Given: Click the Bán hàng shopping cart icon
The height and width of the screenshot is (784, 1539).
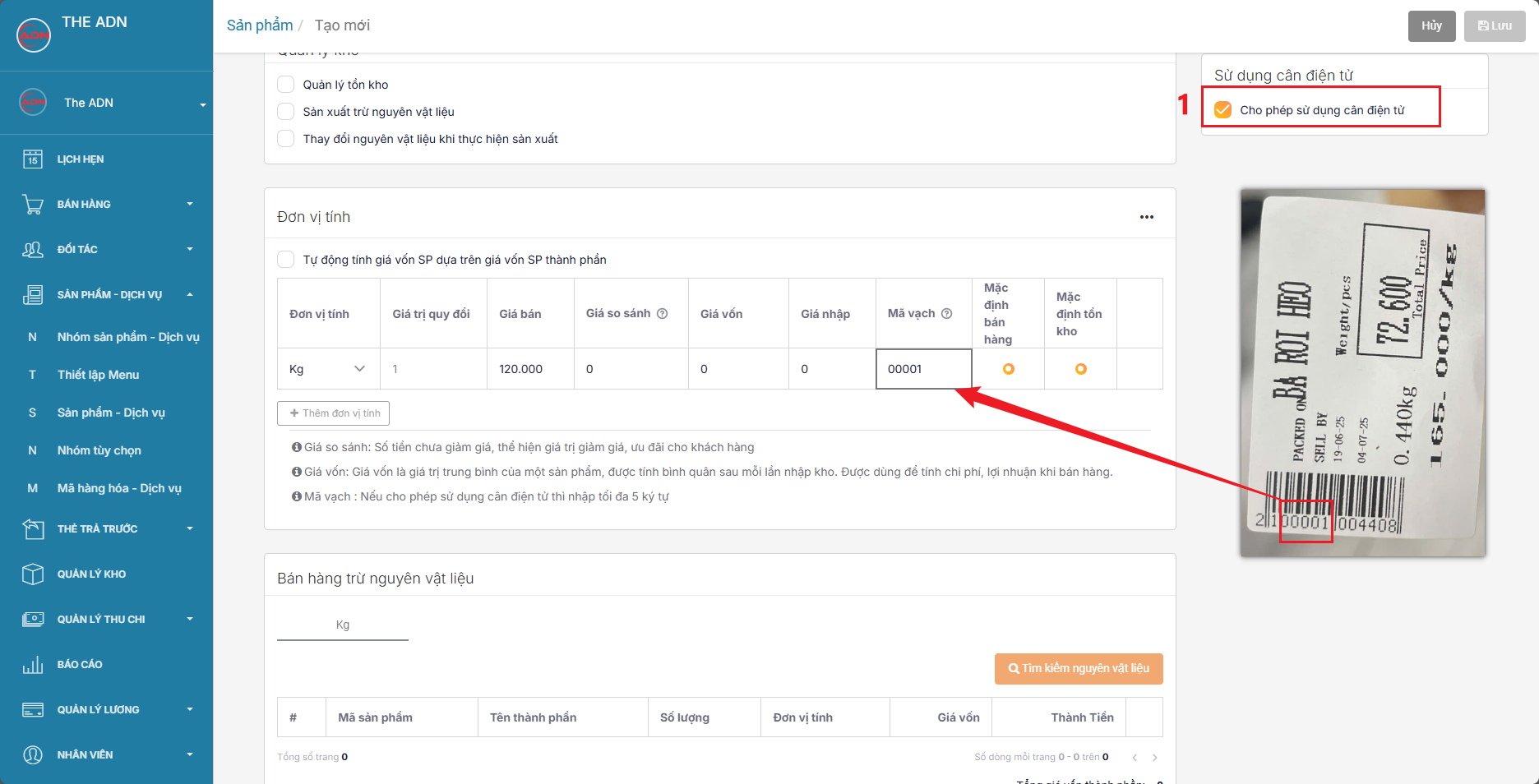Looking at the screenshot, I should tap(33, 204).
